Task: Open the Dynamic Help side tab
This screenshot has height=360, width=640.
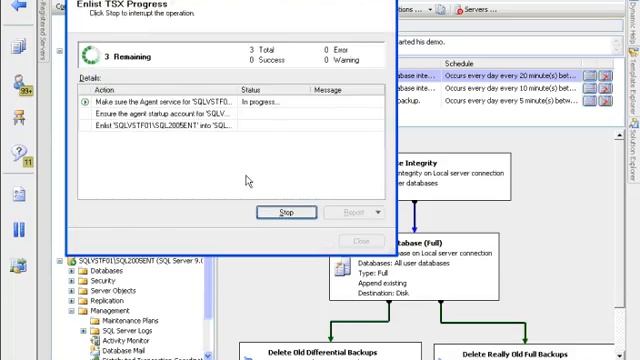Action: pyautogui.click(x=633, y=22)
